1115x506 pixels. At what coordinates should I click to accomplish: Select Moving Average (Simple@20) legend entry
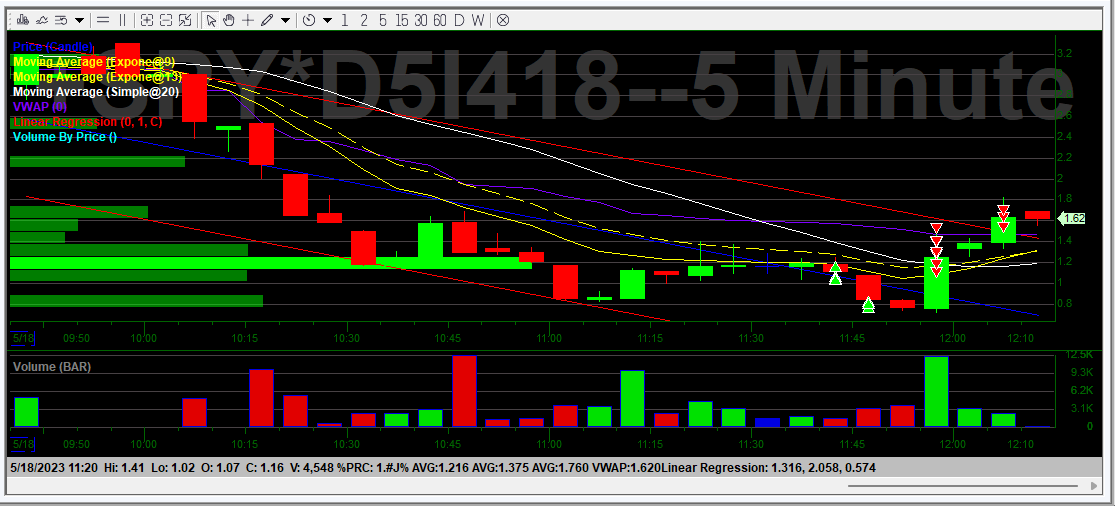pos(96,92)
